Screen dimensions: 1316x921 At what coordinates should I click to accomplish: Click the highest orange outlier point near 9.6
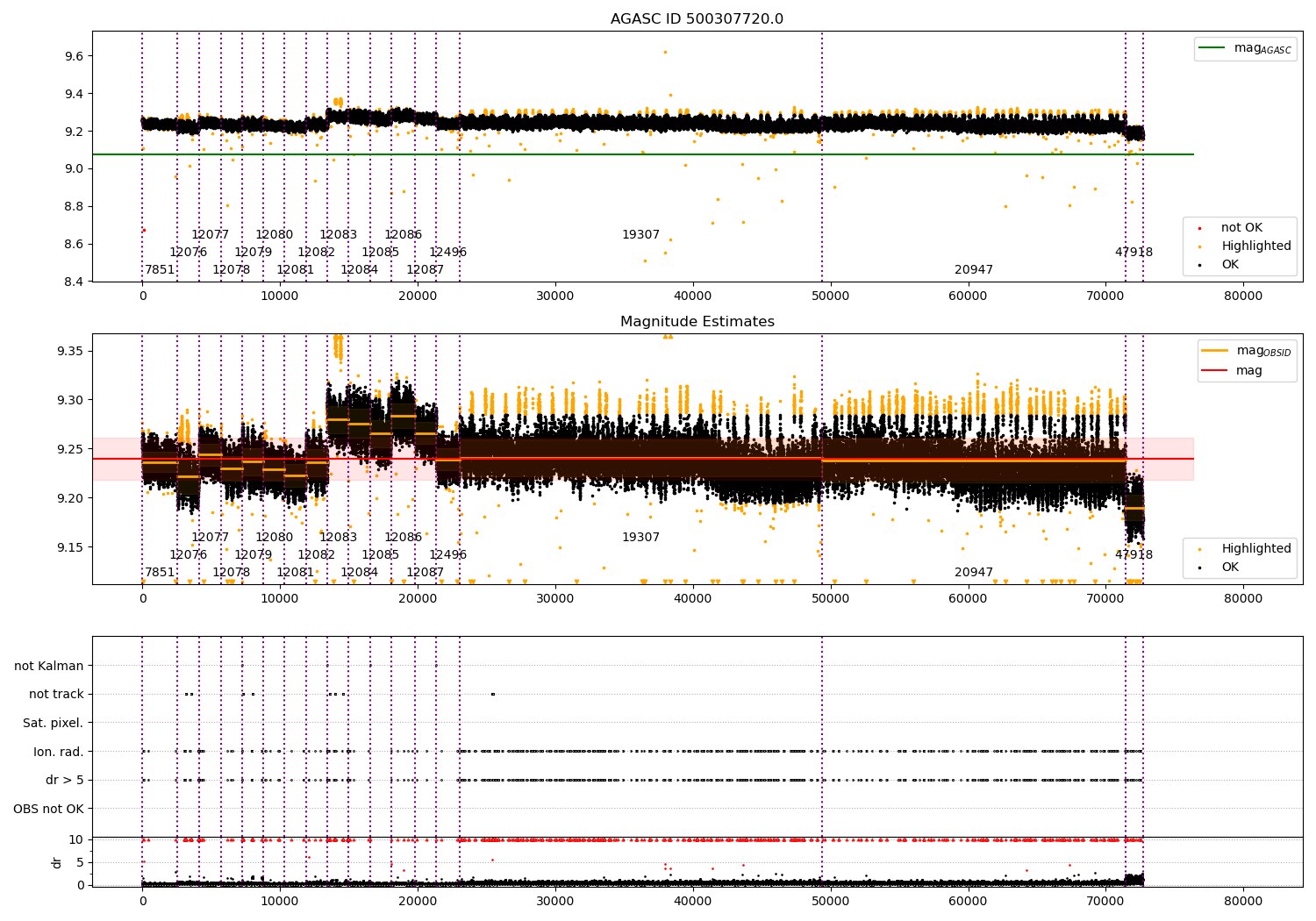tap(665, 52)
